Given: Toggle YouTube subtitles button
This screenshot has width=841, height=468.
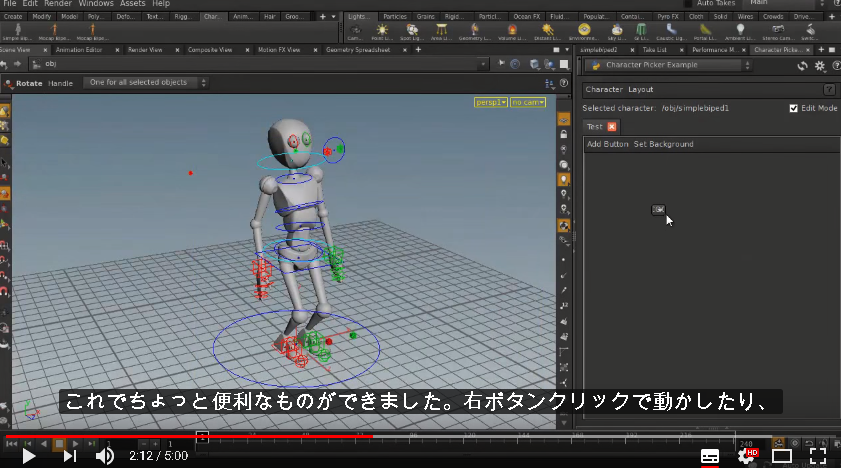Looking at the screenshot, I should (x=710, y=456).
